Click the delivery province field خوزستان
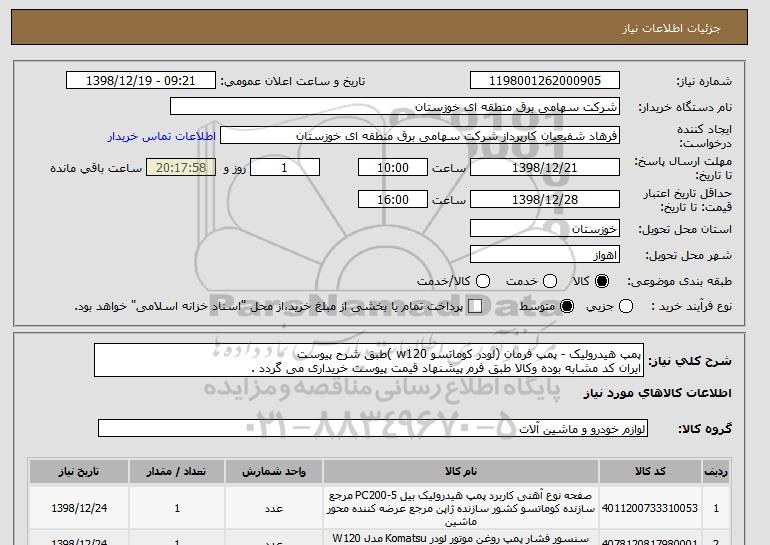Image resolution: width=770 pixels, height=545 pixels. (x=545, y=229)
